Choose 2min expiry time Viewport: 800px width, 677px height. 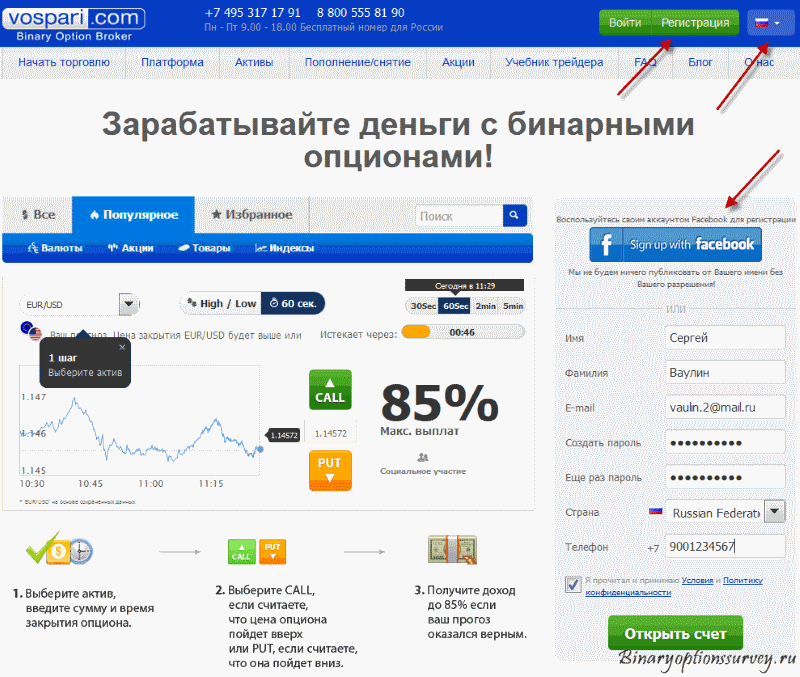[485, 306]
